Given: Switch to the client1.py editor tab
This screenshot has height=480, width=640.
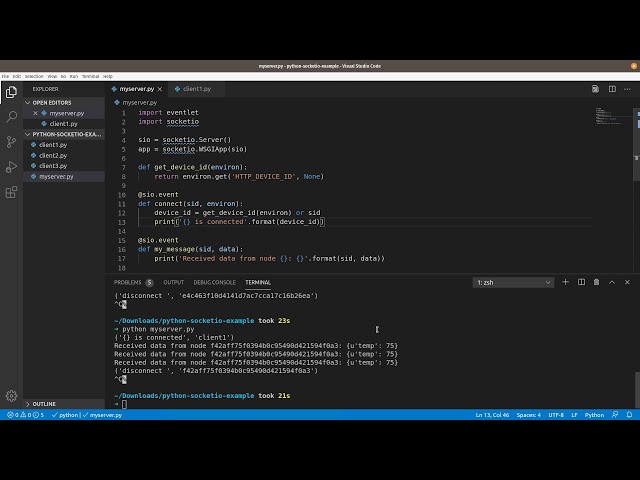Looking at the screenshot, I should [197, 89].
